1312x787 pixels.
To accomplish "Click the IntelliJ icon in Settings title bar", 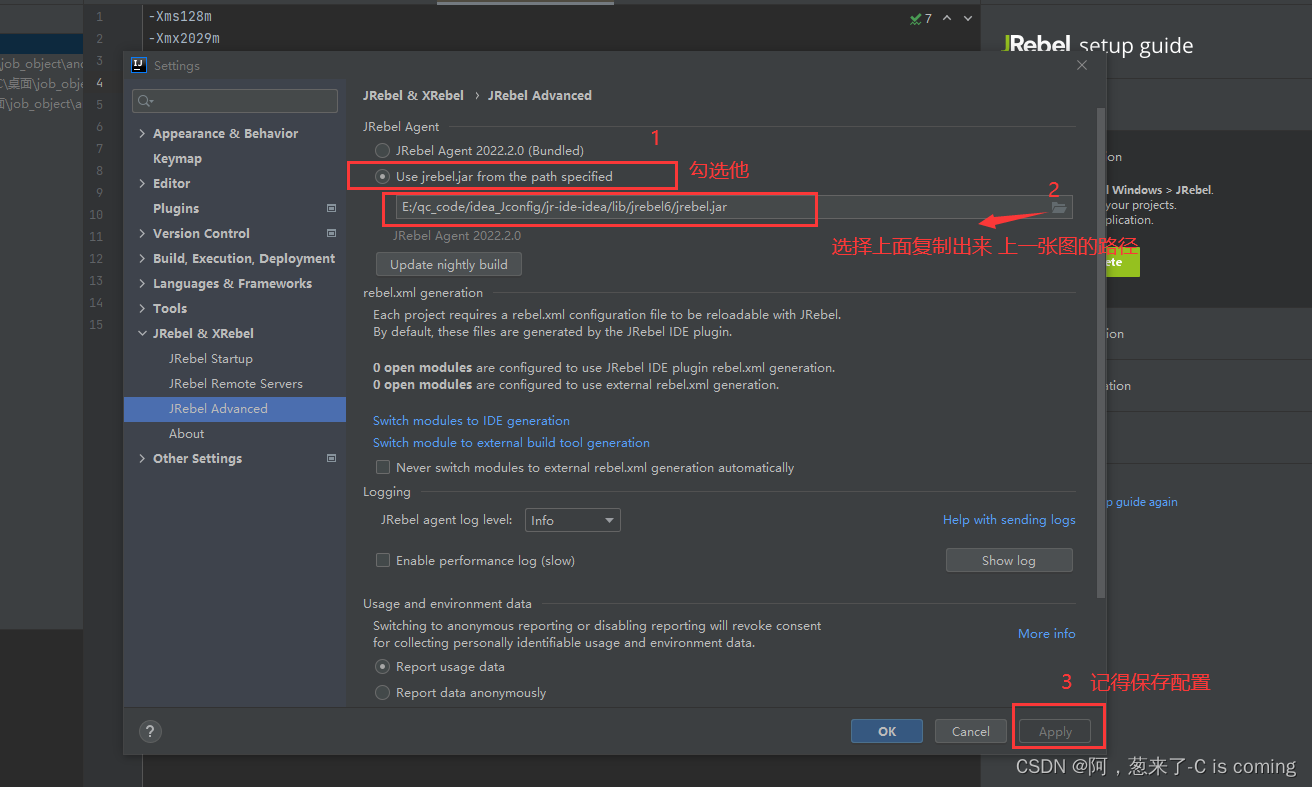I will pyautogui.click(x=139, y=65).
